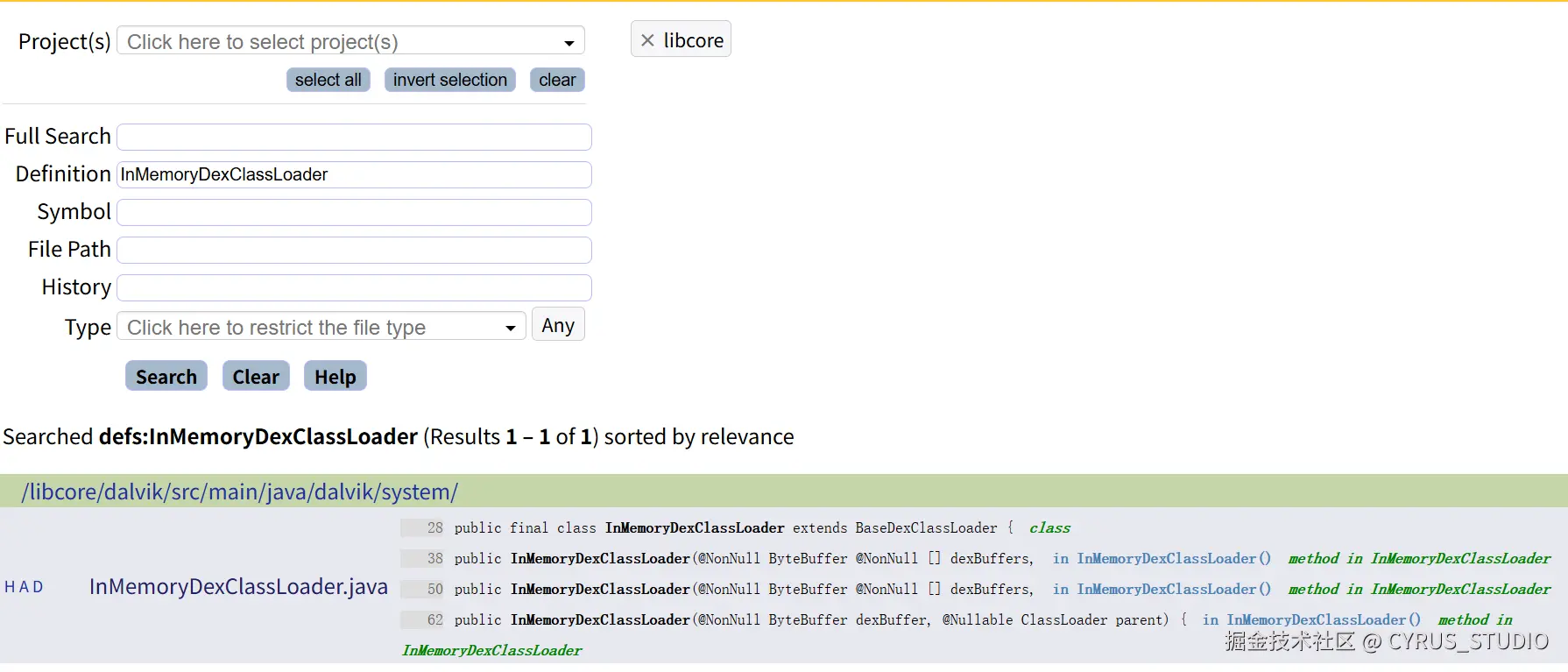
Task: Focus the Symbol input field
Action: click(x=354, y=212)
